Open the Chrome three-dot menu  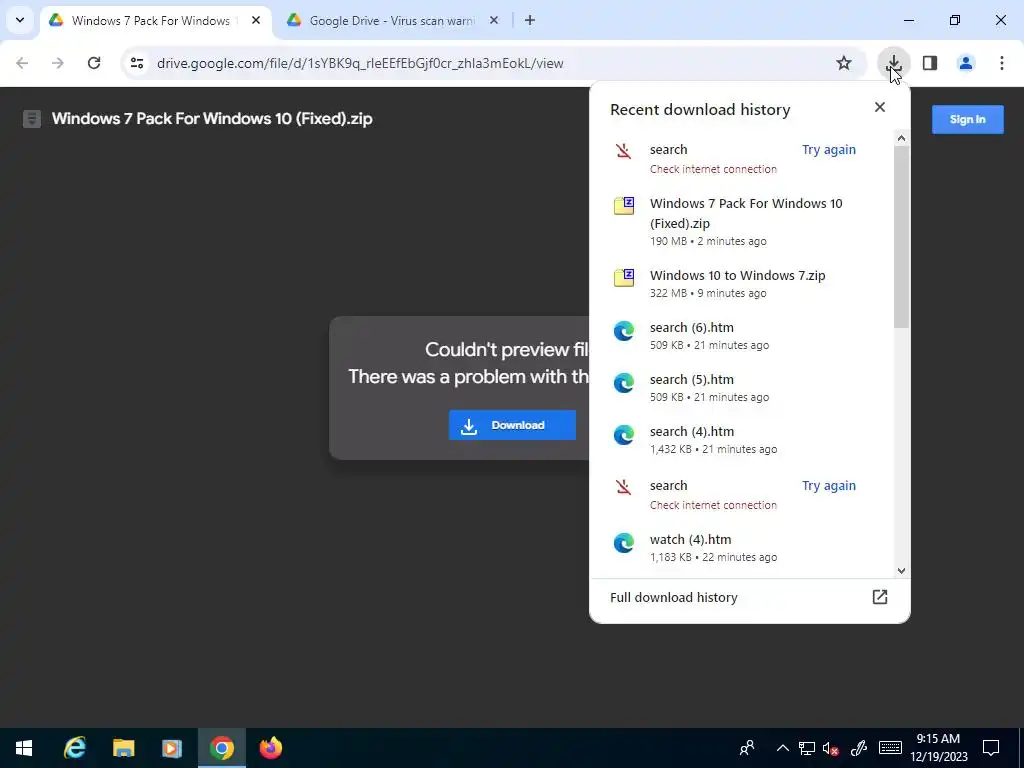[1002, 63]
